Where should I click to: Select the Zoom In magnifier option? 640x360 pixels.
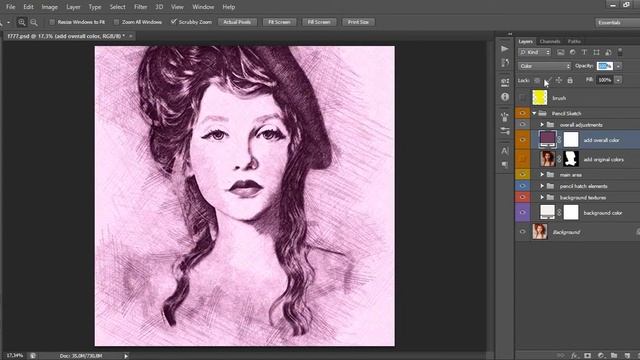click(22, 22)
